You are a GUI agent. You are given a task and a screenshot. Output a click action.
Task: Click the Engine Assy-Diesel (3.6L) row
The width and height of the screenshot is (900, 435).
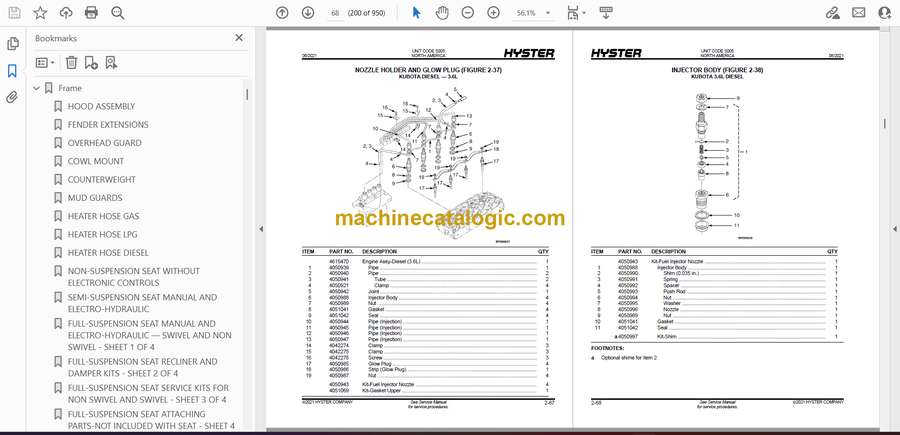click(x=425, y=262)
